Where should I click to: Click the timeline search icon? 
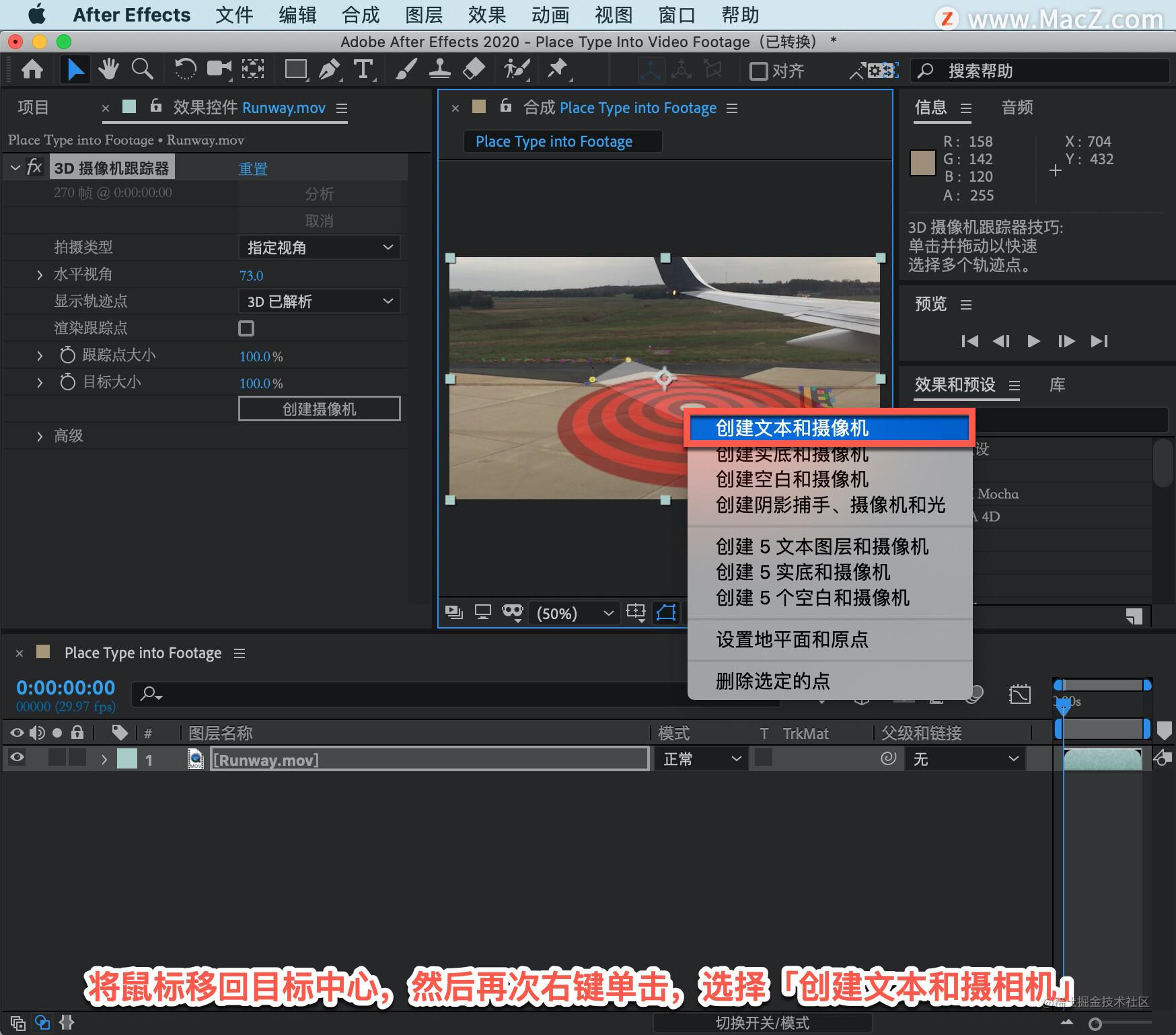coord(151,694)
